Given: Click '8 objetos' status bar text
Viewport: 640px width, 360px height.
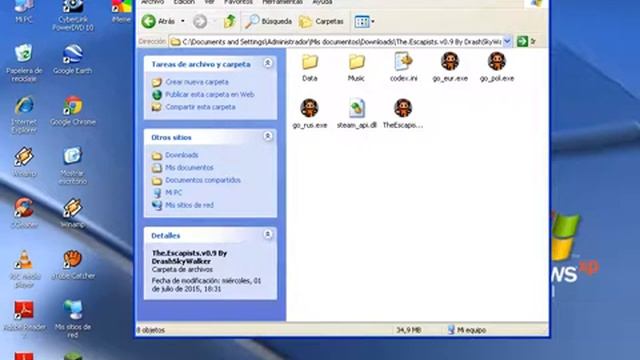Looking at the screenshot, I should click(x=151, y=330).
